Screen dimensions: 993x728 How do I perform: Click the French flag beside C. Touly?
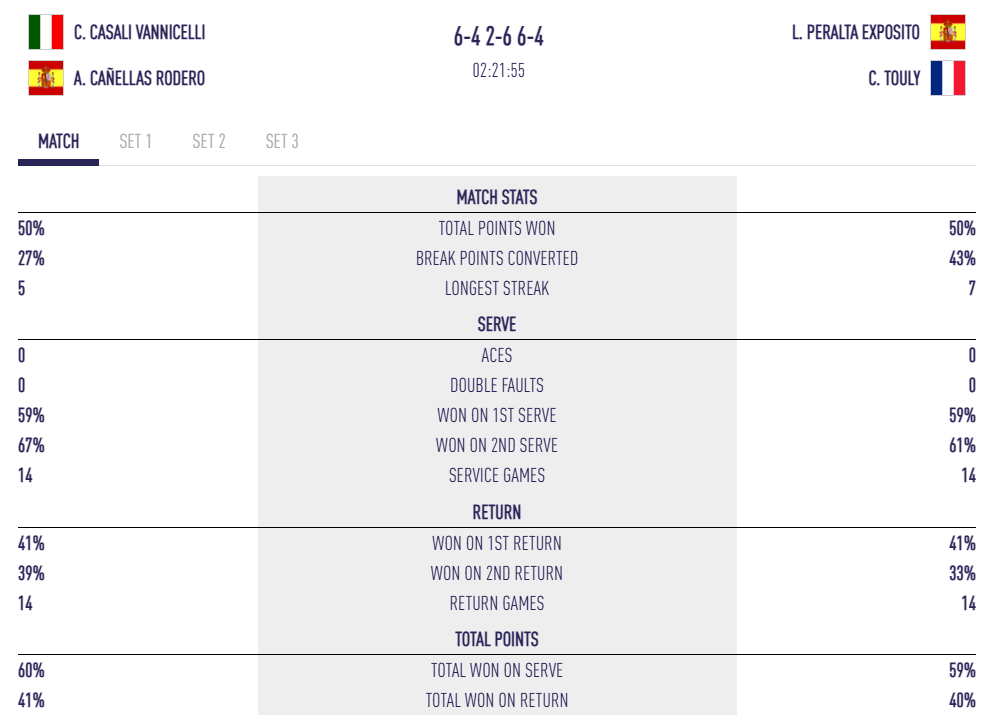(x=947, y=78)
